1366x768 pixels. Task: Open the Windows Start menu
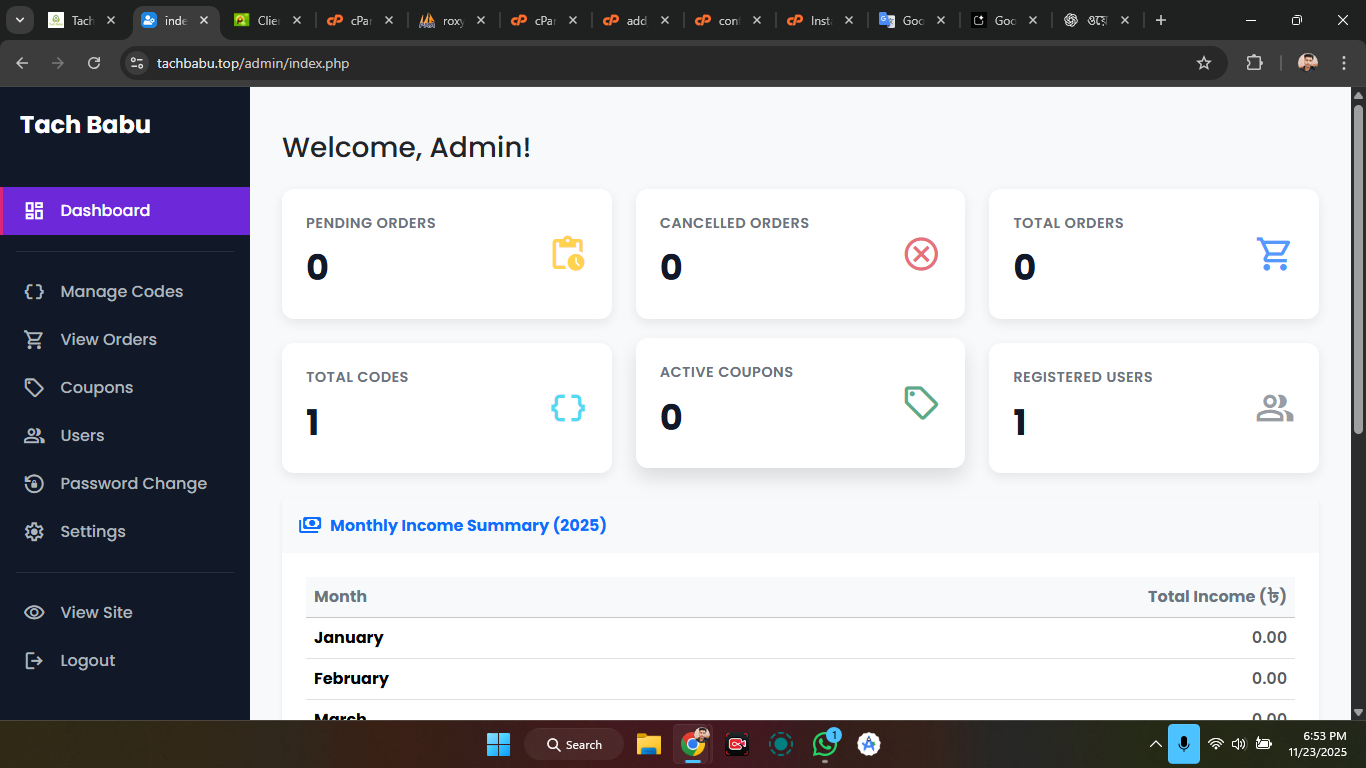(498, 744)
